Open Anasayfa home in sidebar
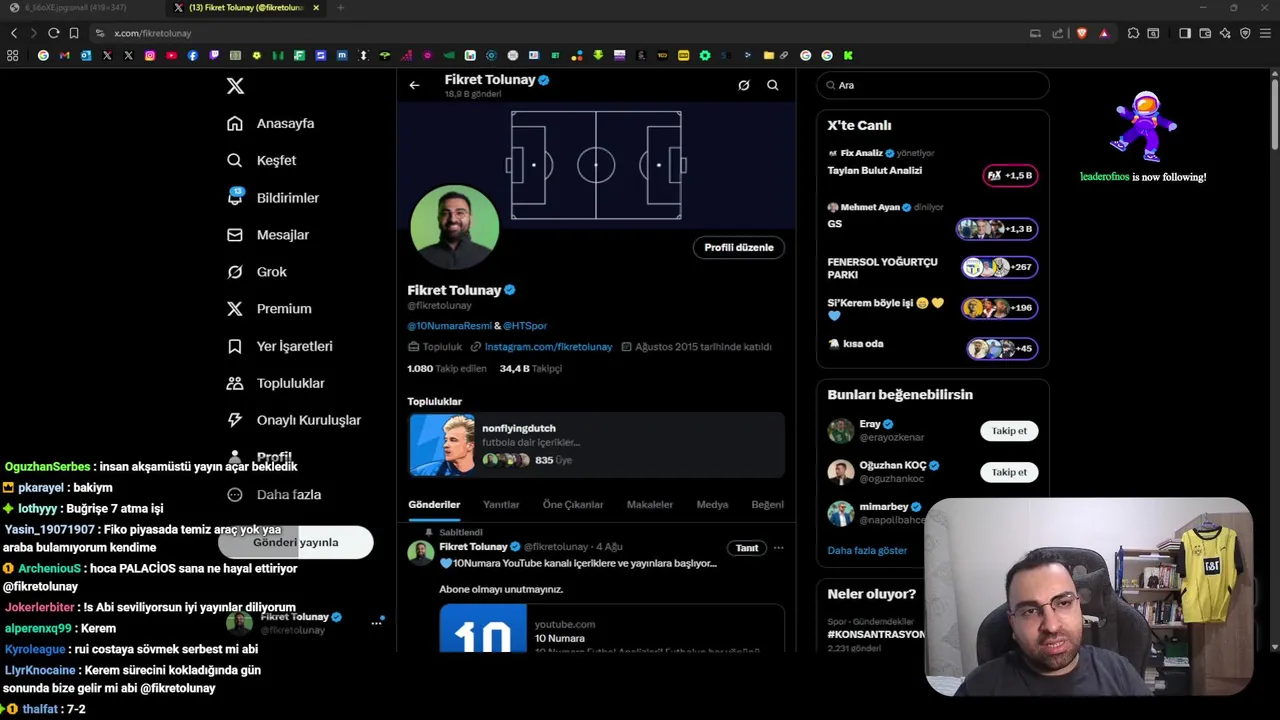The width and height of the screenshot is (1280, 720). click(x=271, y=123)
